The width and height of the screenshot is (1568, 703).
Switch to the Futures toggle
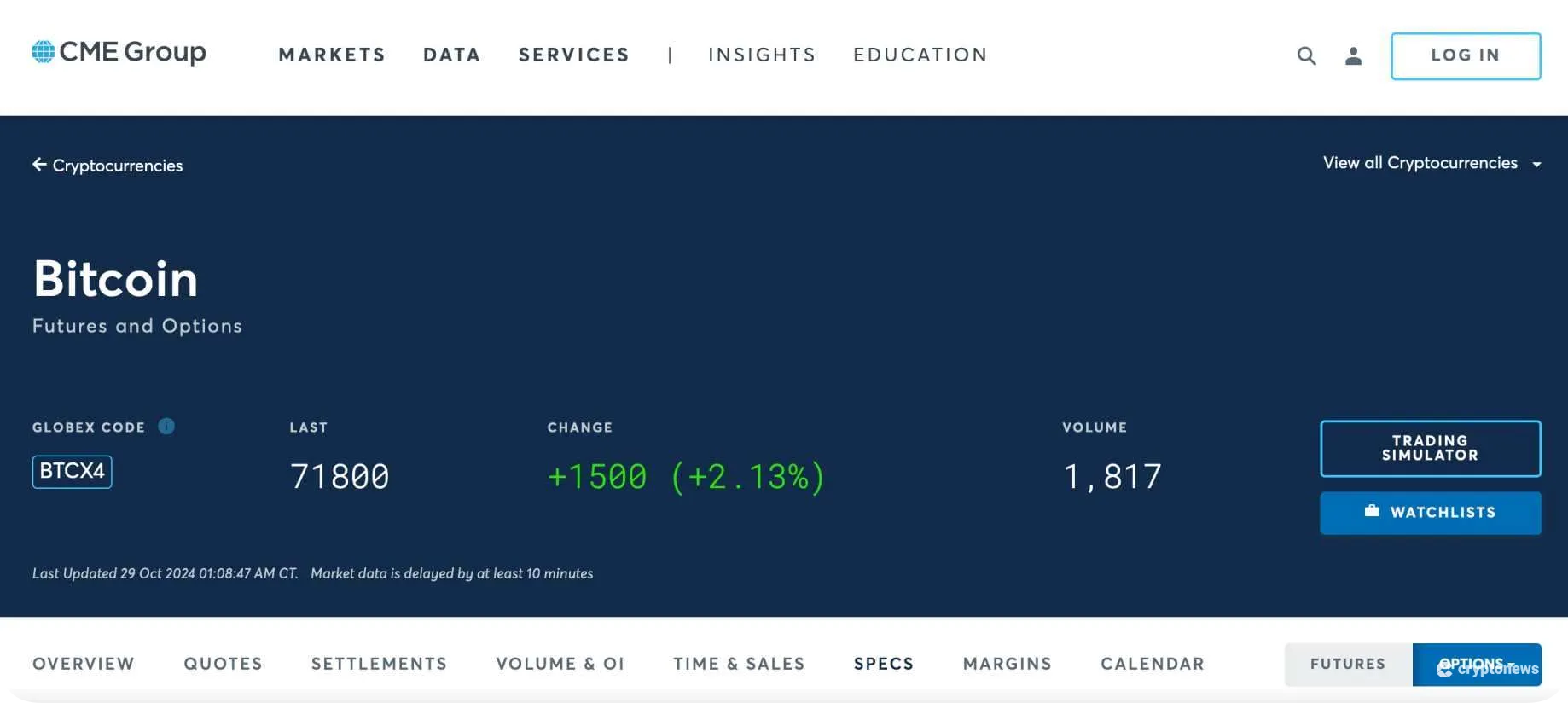coord(1348,664)
